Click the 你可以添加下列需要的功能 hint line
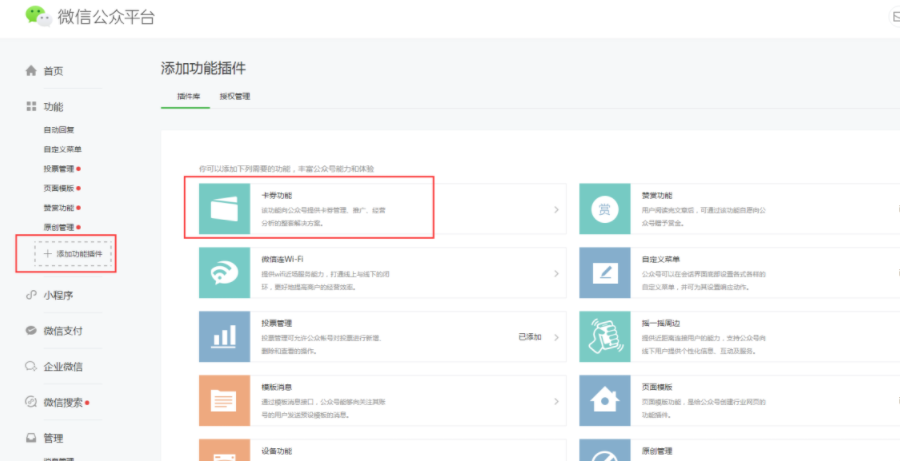The image size is (900, 461). point(286,169)
